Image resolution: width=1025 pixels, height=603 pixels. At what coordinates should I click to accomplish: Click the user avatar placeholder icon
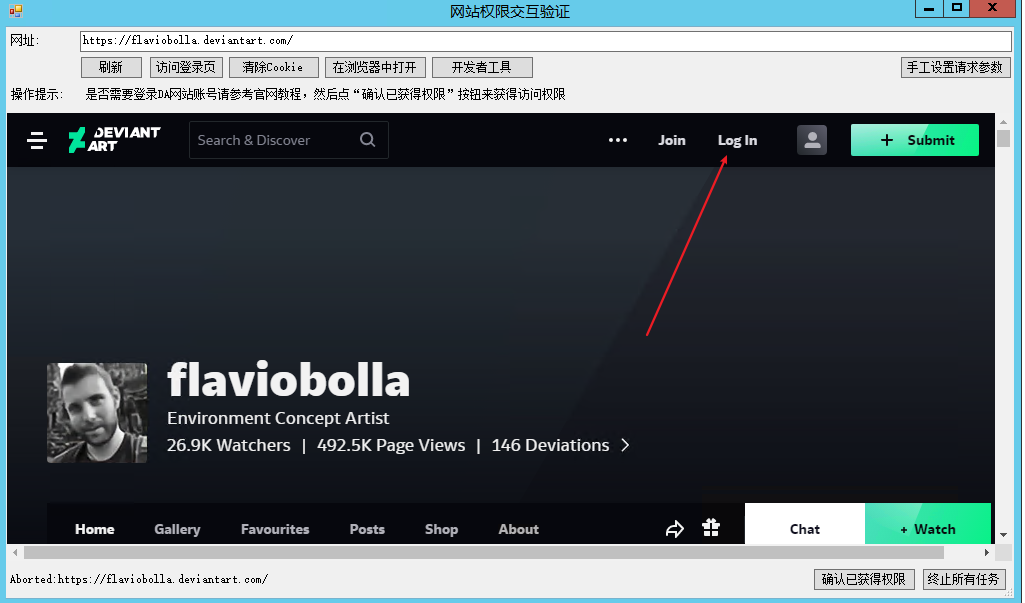[x=812, y=140]
